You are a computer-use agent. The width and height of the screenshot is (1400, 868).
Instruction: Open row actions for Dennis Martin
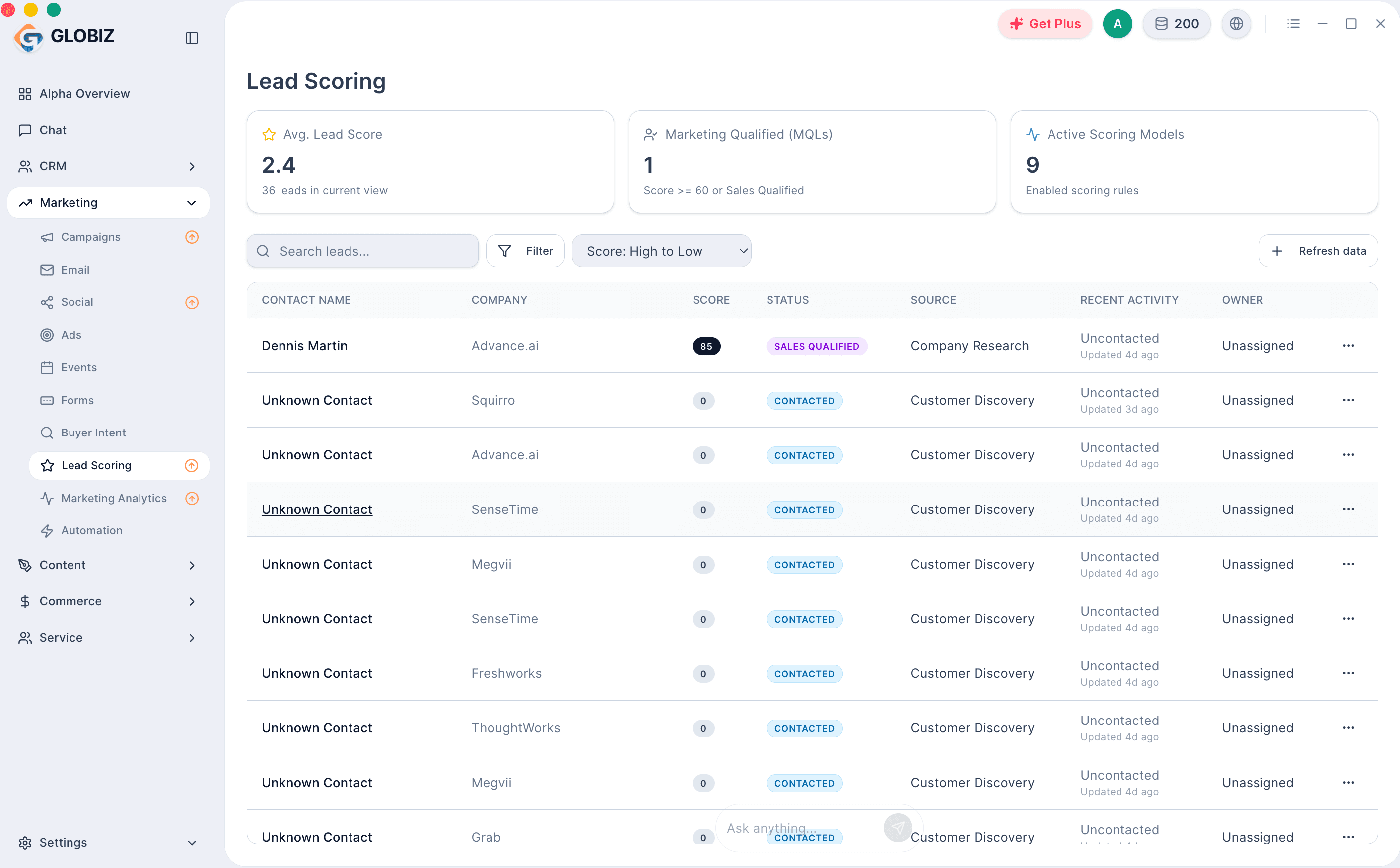[x=1348, y=346]
